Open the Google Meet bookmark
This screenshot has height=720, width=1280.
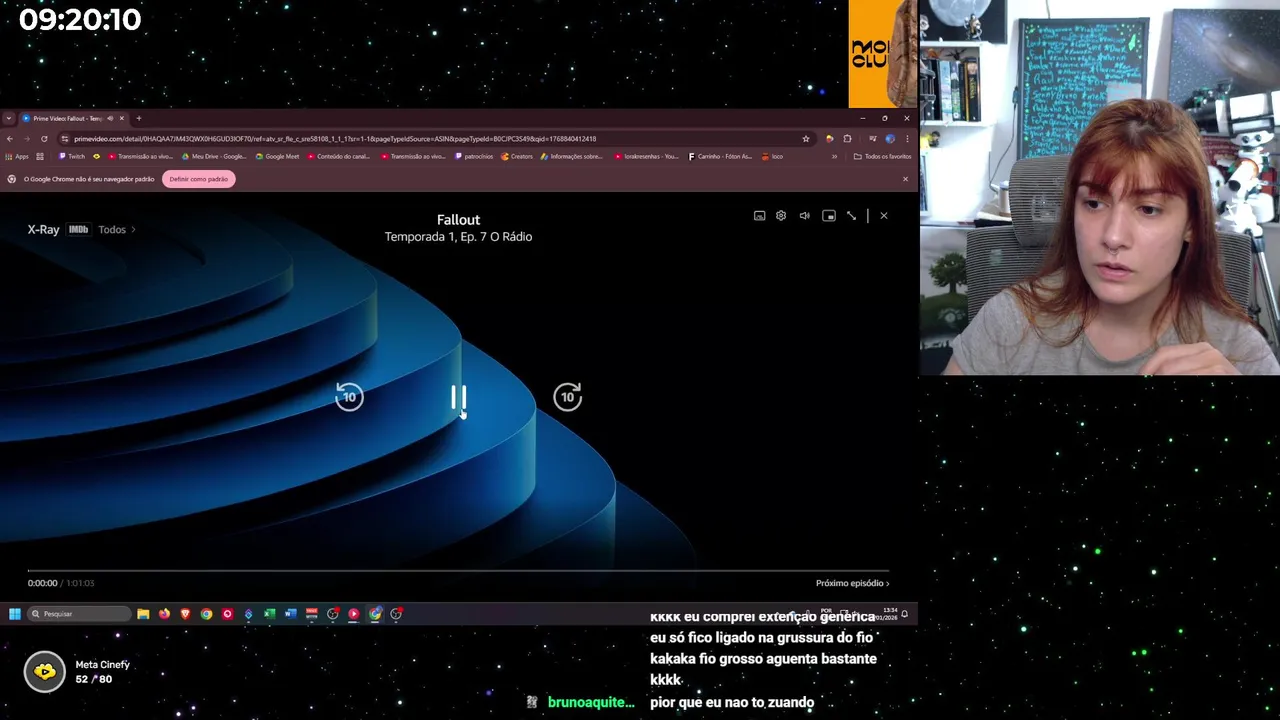pyautogui.click(x=277, y=157)
